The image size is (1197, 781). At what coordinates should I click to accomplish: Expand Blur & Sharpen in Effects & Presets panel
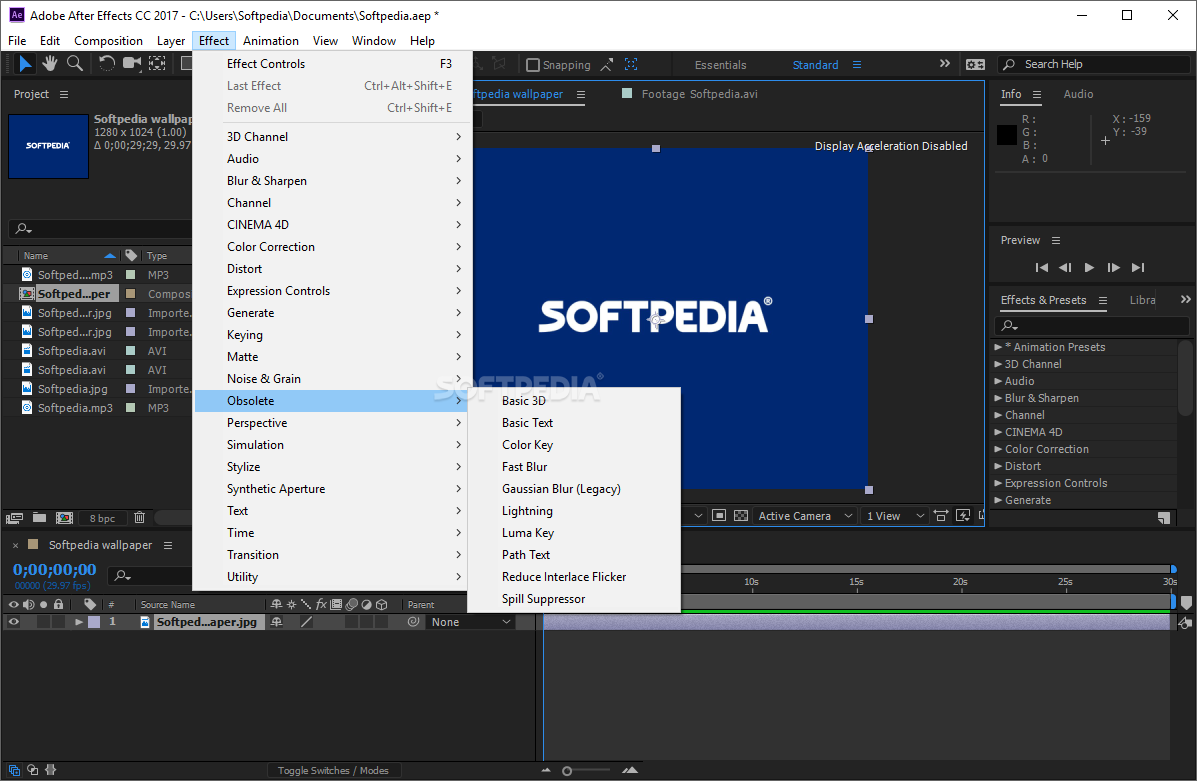point(999,398)
